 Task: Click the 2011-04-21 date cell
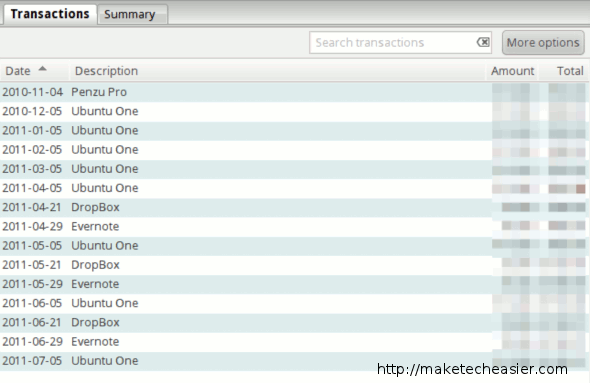pyautogui.click(x=32, y=207)
